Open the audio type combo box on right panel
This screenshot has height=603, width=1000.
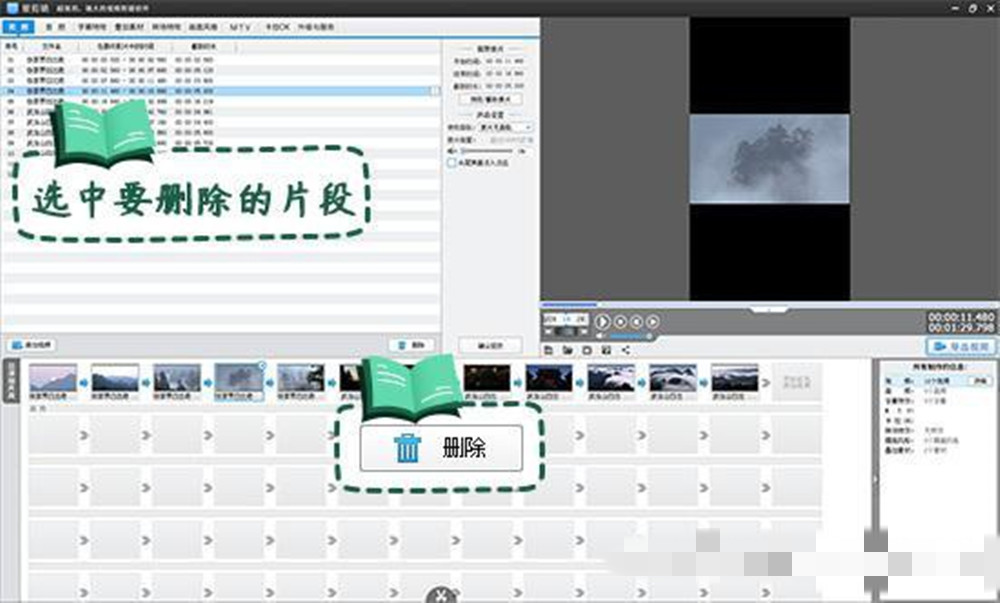(x=980, y=381)
